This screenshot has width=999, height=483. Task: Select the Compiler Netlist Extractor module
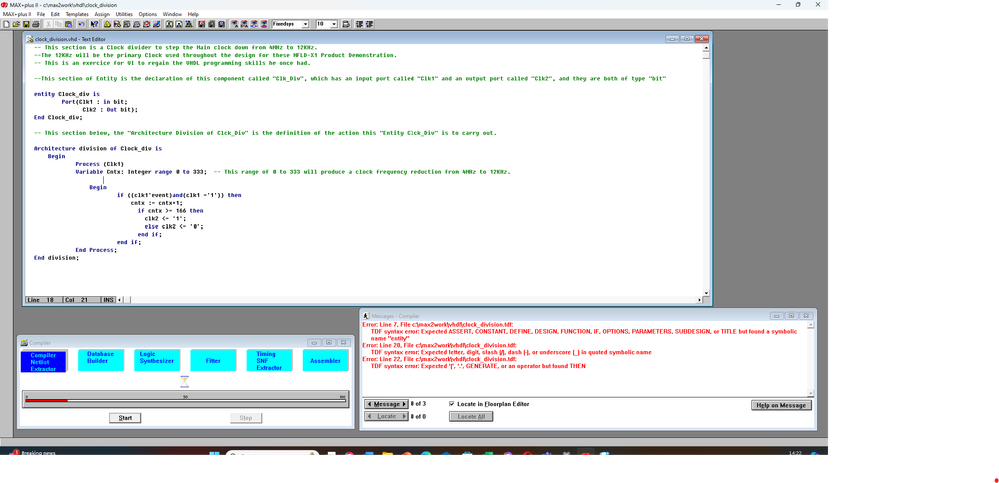[x=43, y=361]
